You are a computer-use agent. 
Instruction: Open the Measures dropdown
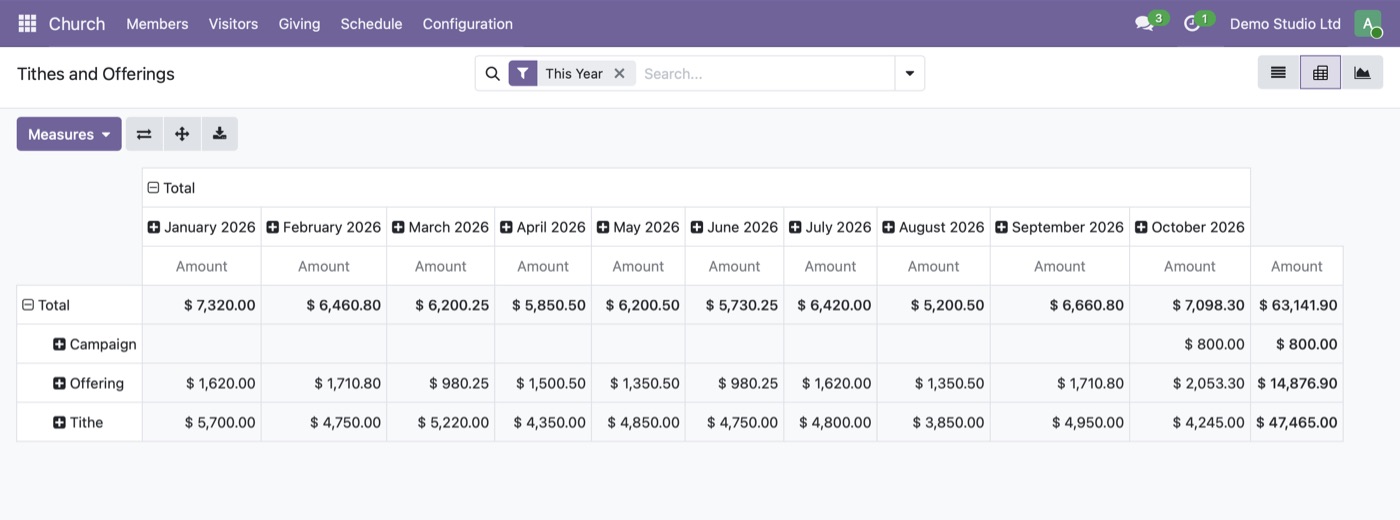69,134
